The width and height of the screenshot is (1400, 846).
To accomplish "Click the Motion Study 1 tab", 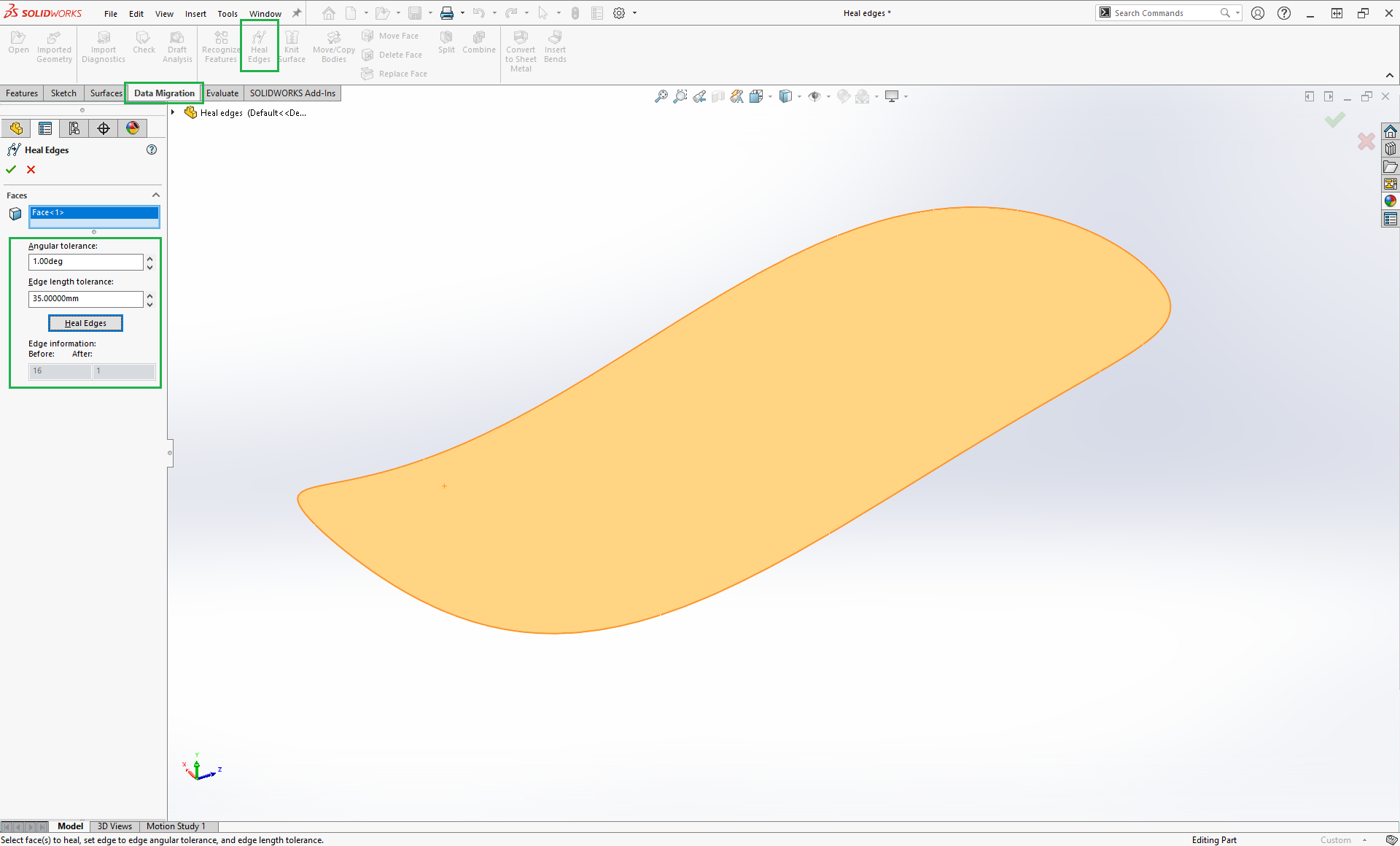I will point(176,826).
